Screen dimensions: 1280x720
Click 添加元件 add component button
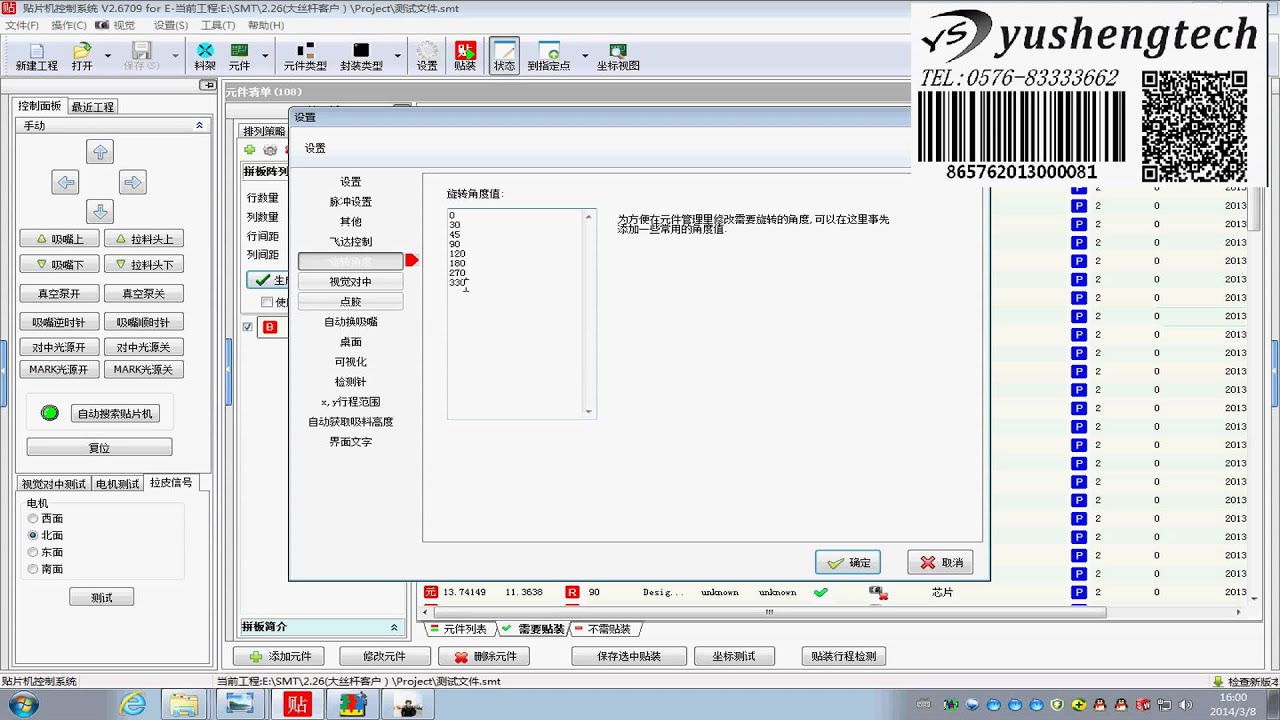click(281, 657)
